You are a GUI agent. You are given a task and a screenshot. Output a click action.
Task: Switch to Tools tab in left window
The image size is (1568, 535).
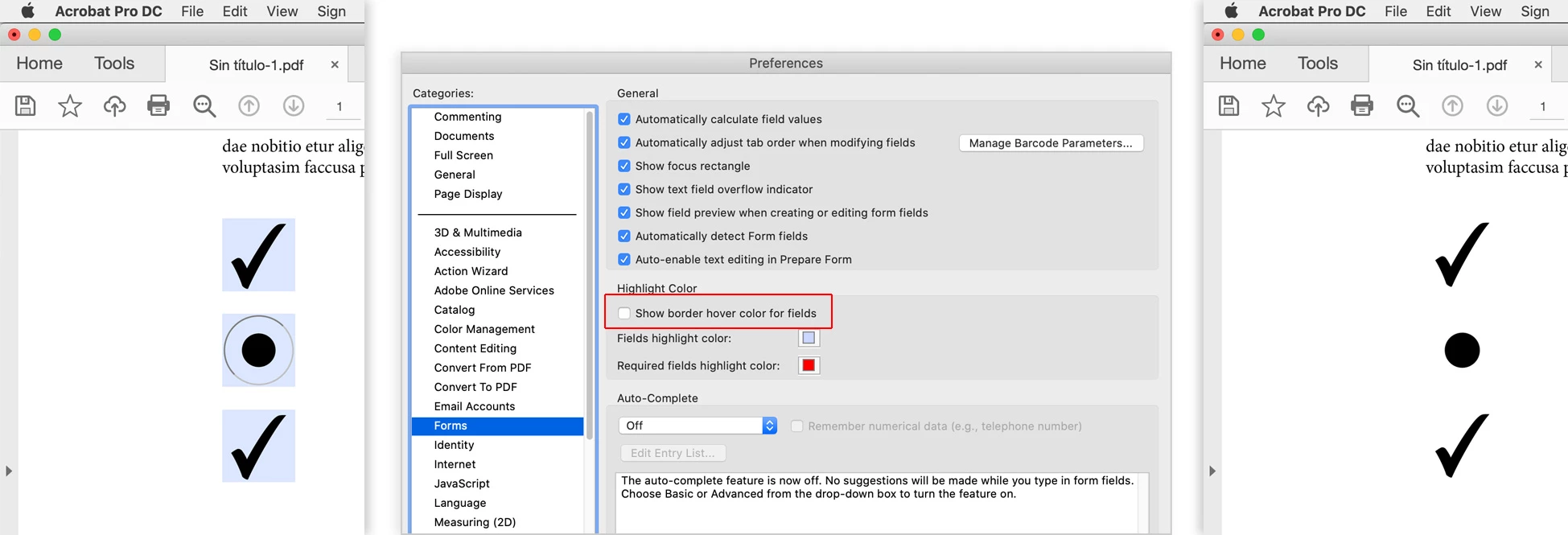click(114, 64)
